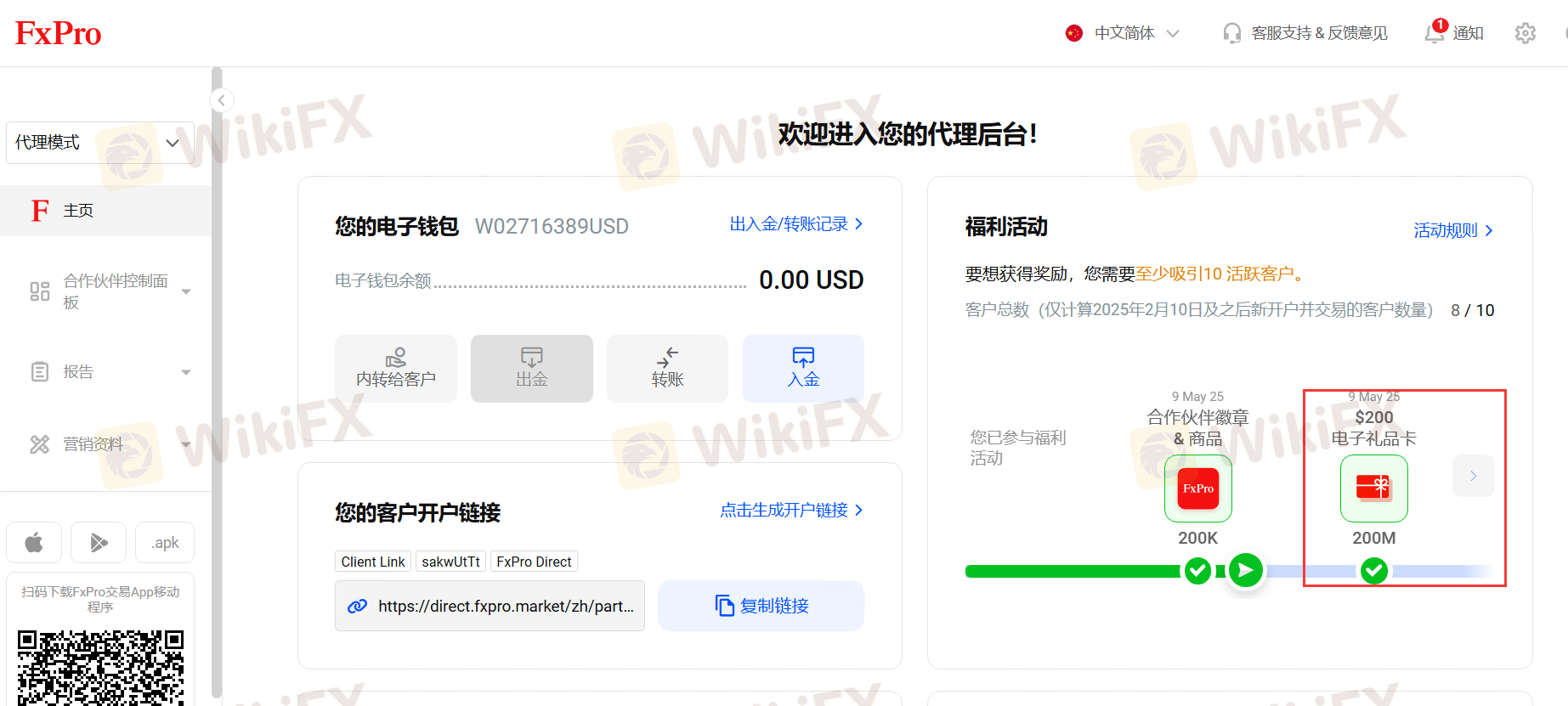Image resolution: width=1568 pixels, height=706 pixels.
Task: Click the red F home icon
Action: pos(40,210)
